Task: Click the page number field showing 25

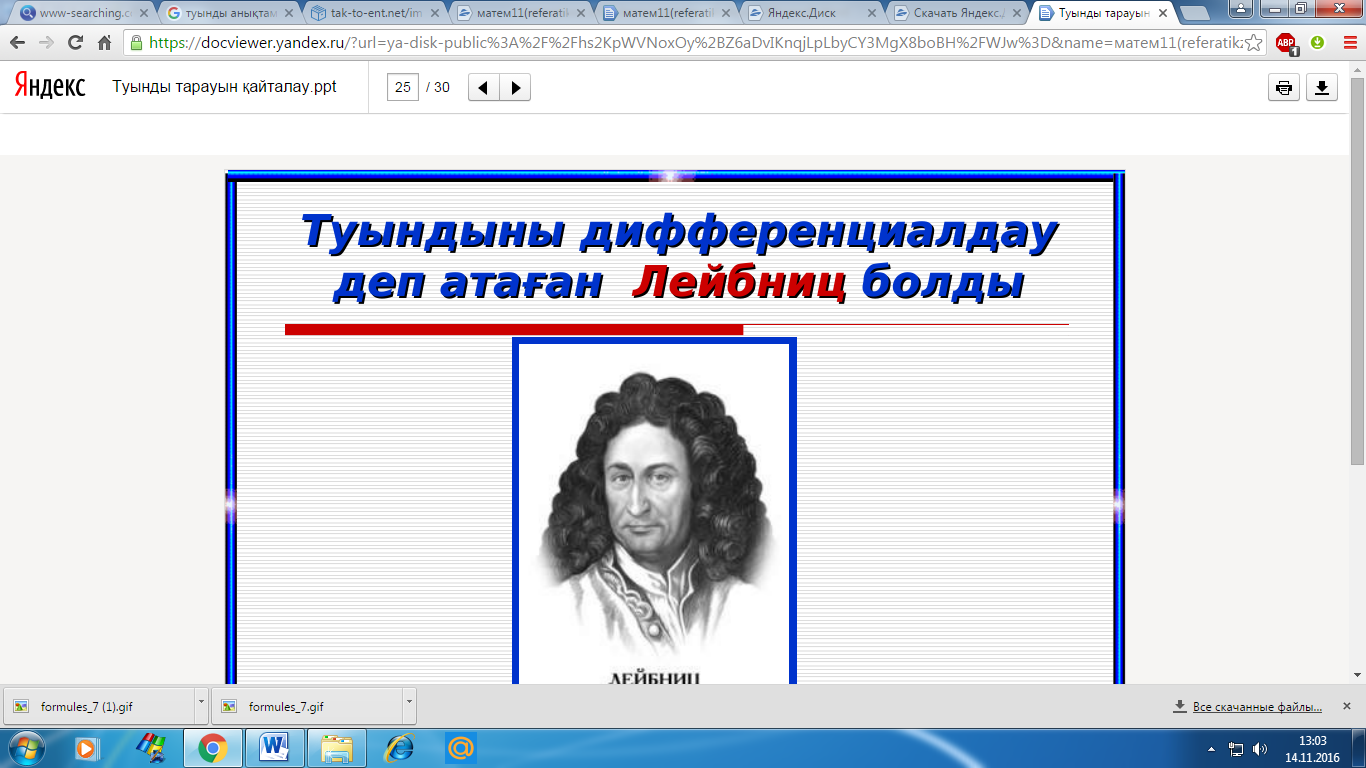Action: click(x=403, y=87)
